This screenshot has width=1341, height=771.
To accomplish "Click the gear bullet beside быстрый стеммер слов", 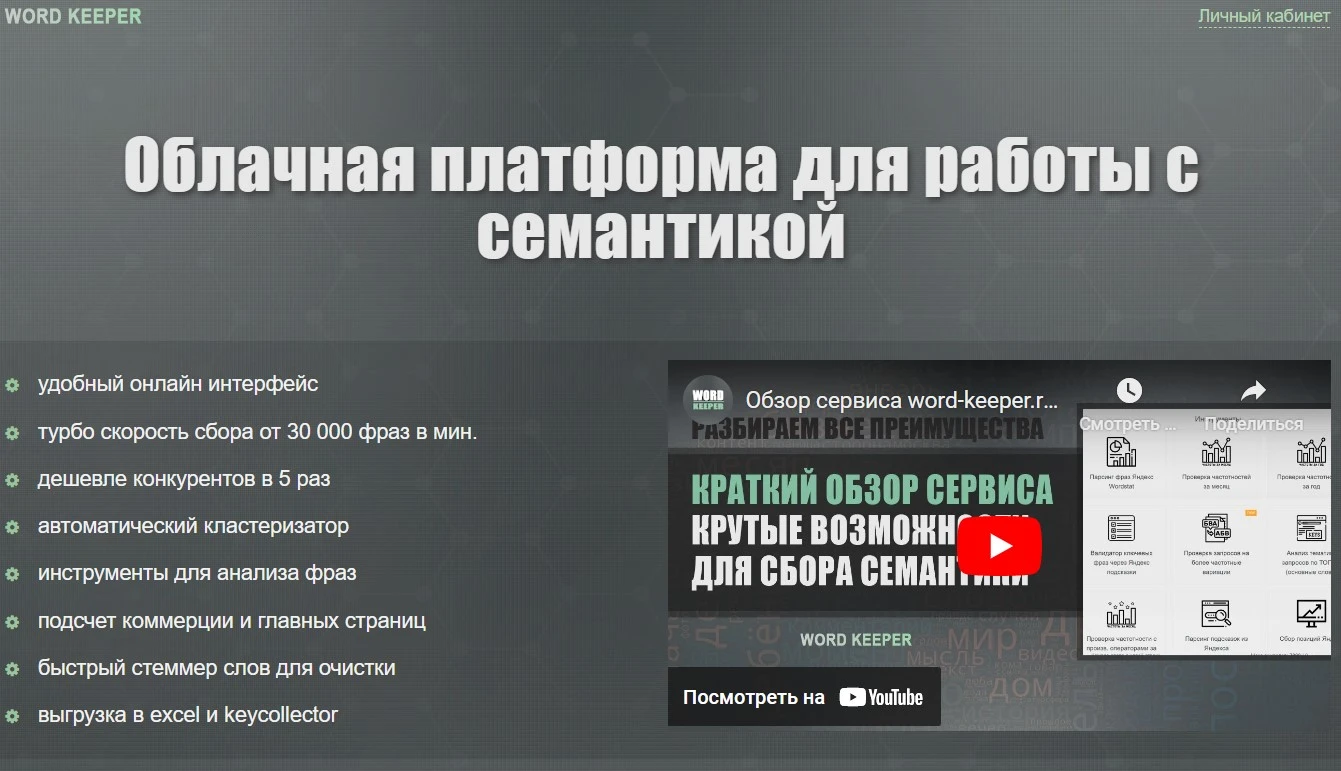I will click(12, 669).
